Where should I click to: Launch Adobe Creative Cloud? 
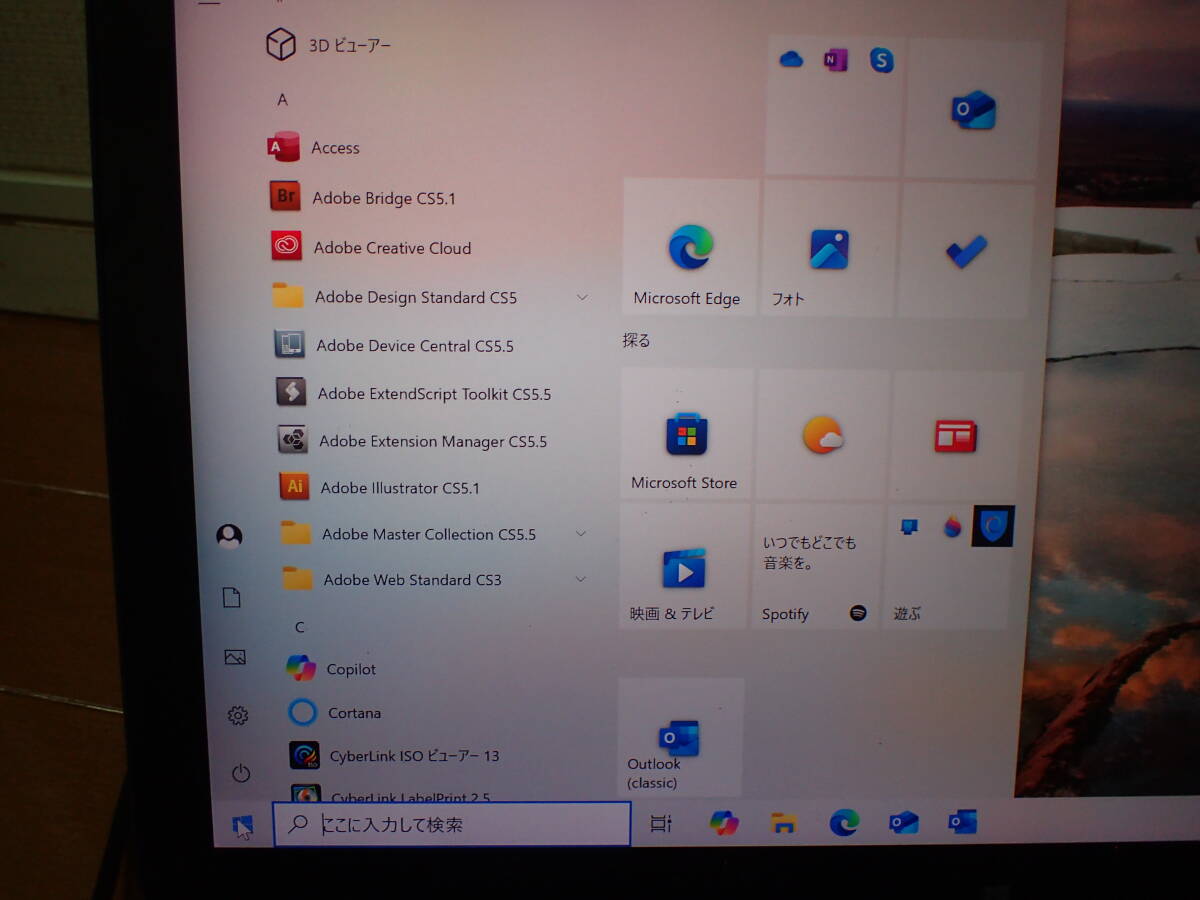click(371, 247)
